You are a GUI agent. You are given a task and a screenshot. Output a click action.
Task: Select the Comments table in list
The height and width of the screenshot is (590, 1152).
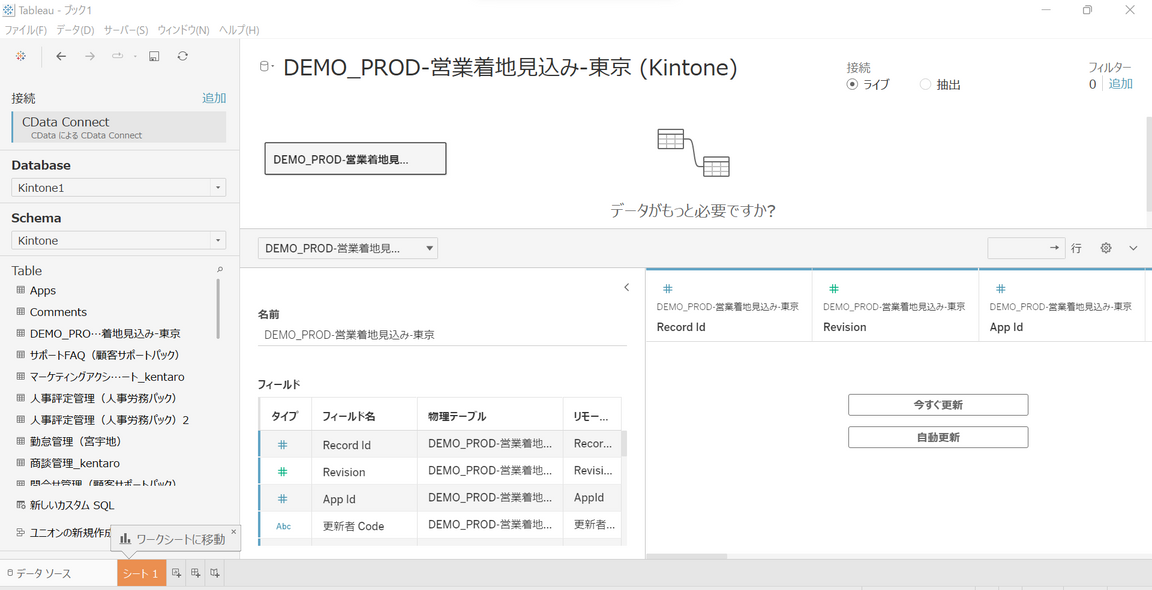click(58, 312)
